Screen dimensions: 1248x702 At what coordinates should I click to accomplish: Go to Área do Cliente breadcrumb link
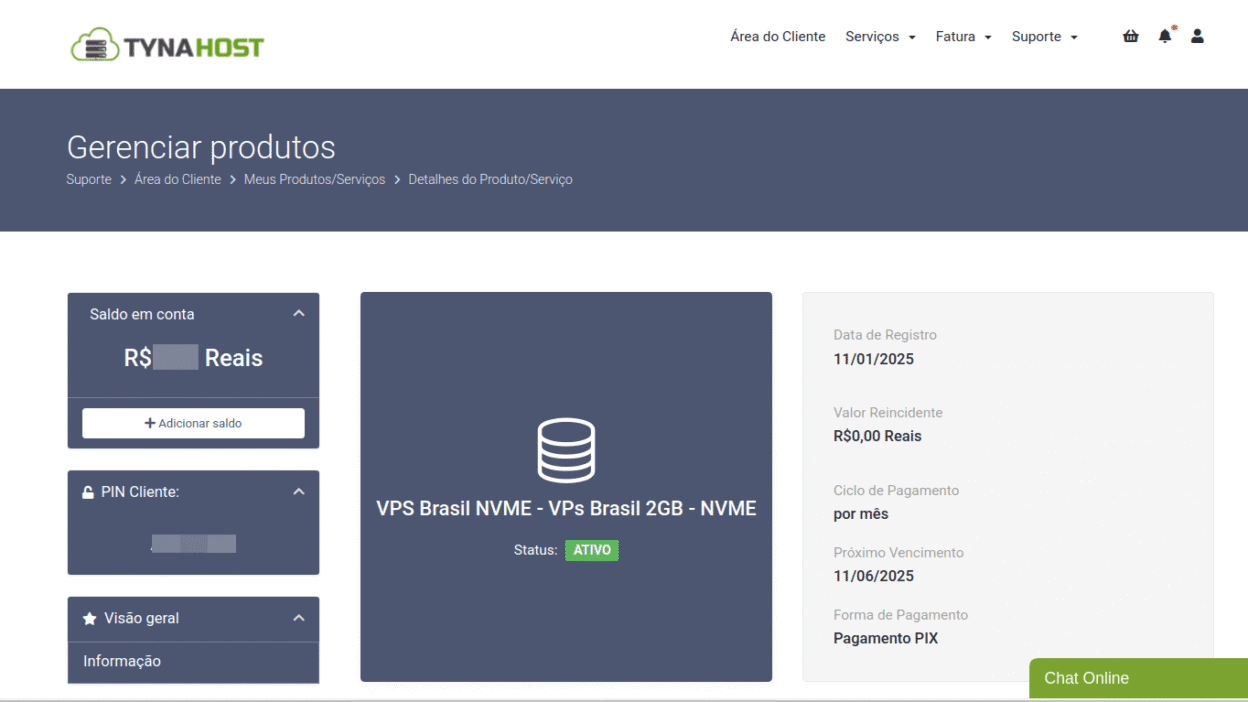coord(178,179)
